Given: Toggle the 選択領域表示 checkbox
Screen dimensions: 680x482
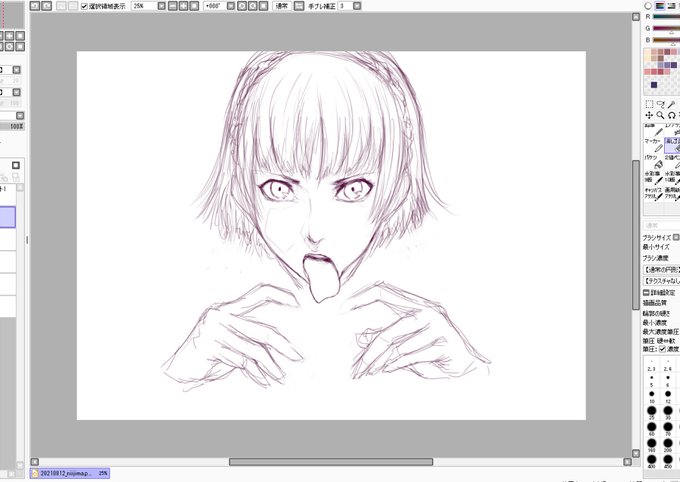Looking at the screenshot, I should click(84, 6).
